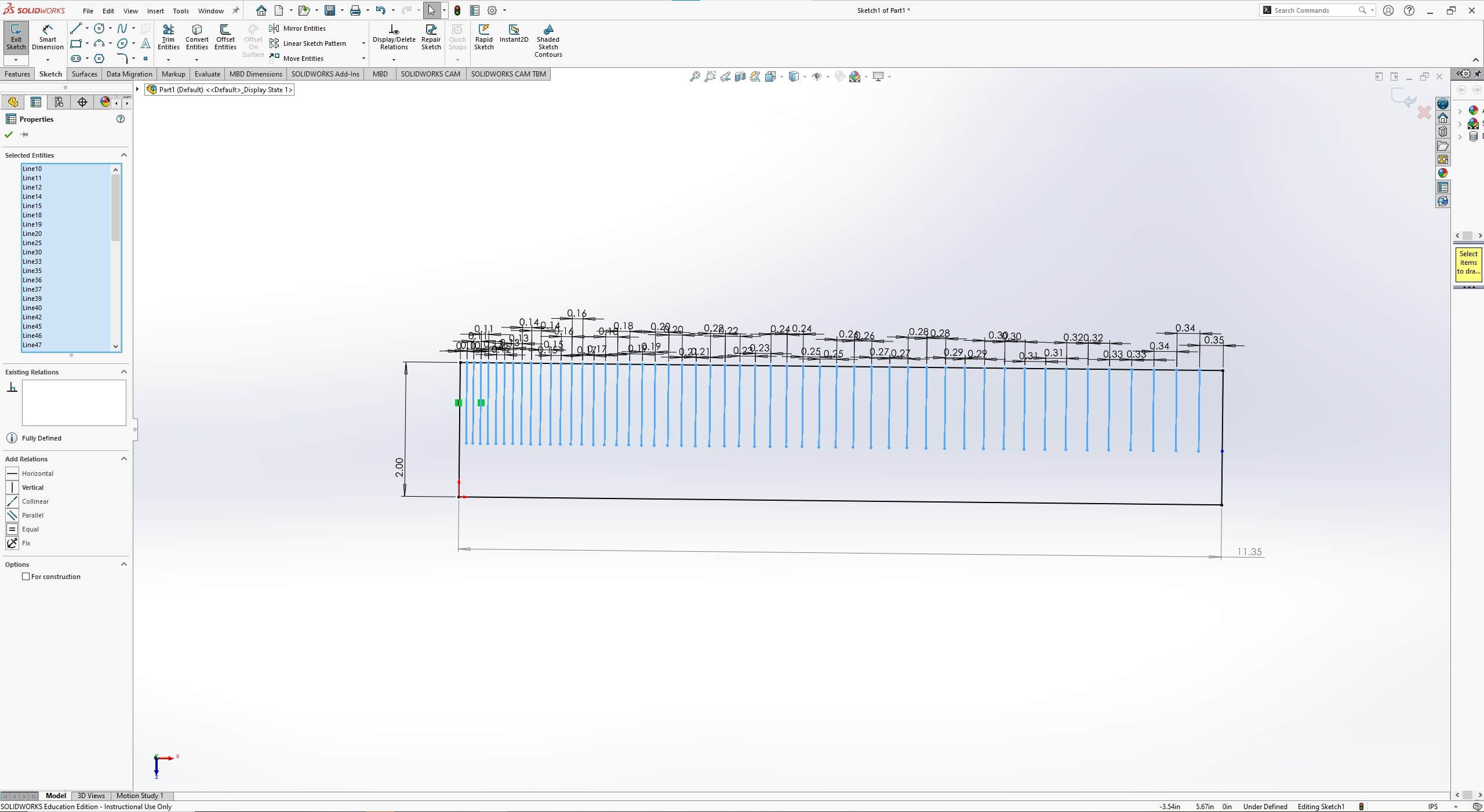
Task: Open Linear Sketch Pattern dropdown arrow
Action: pyautogui.click(x=363, y=43)
